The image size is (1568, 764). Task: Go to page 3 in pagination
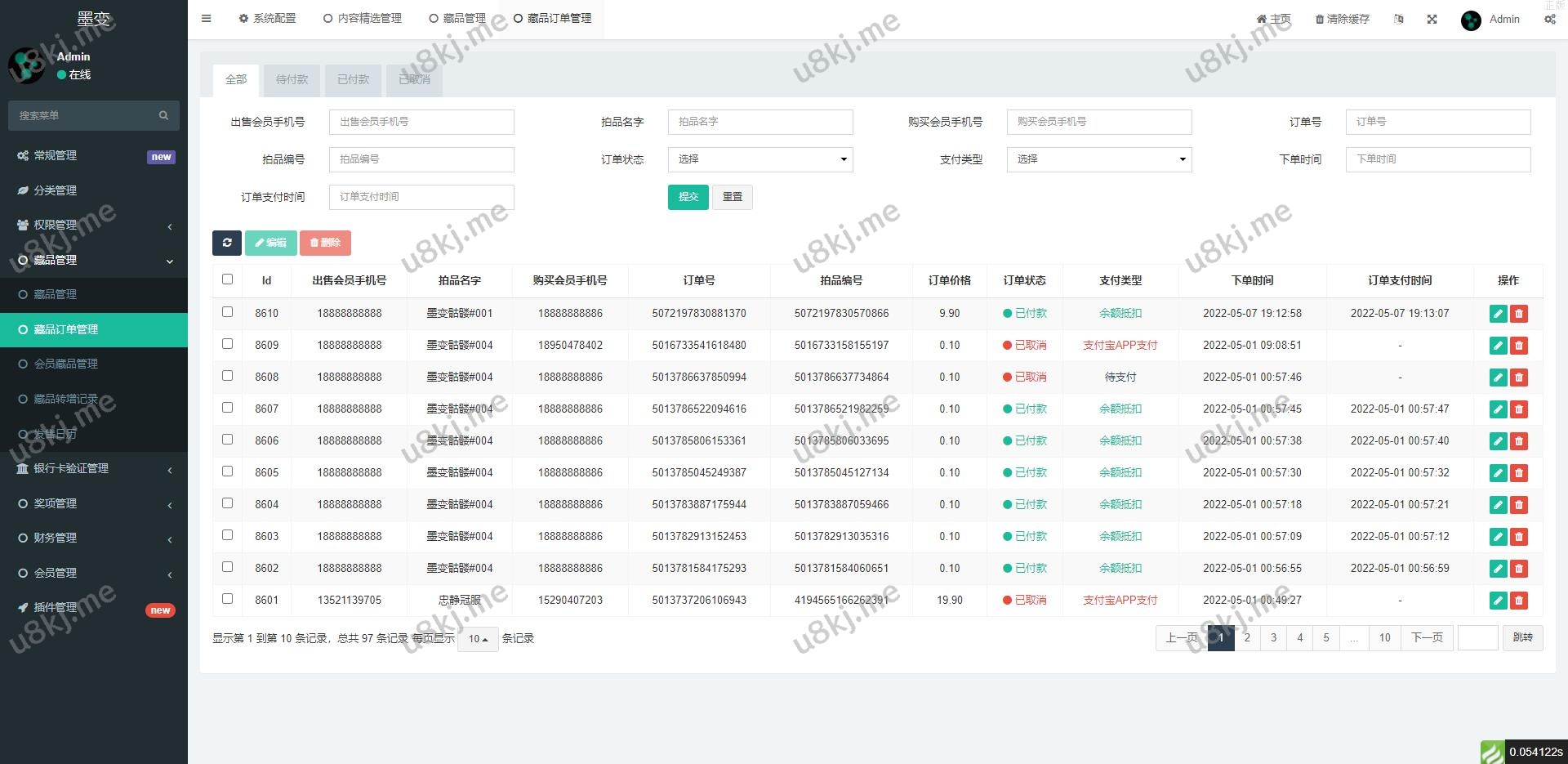tap(1273, 638)
